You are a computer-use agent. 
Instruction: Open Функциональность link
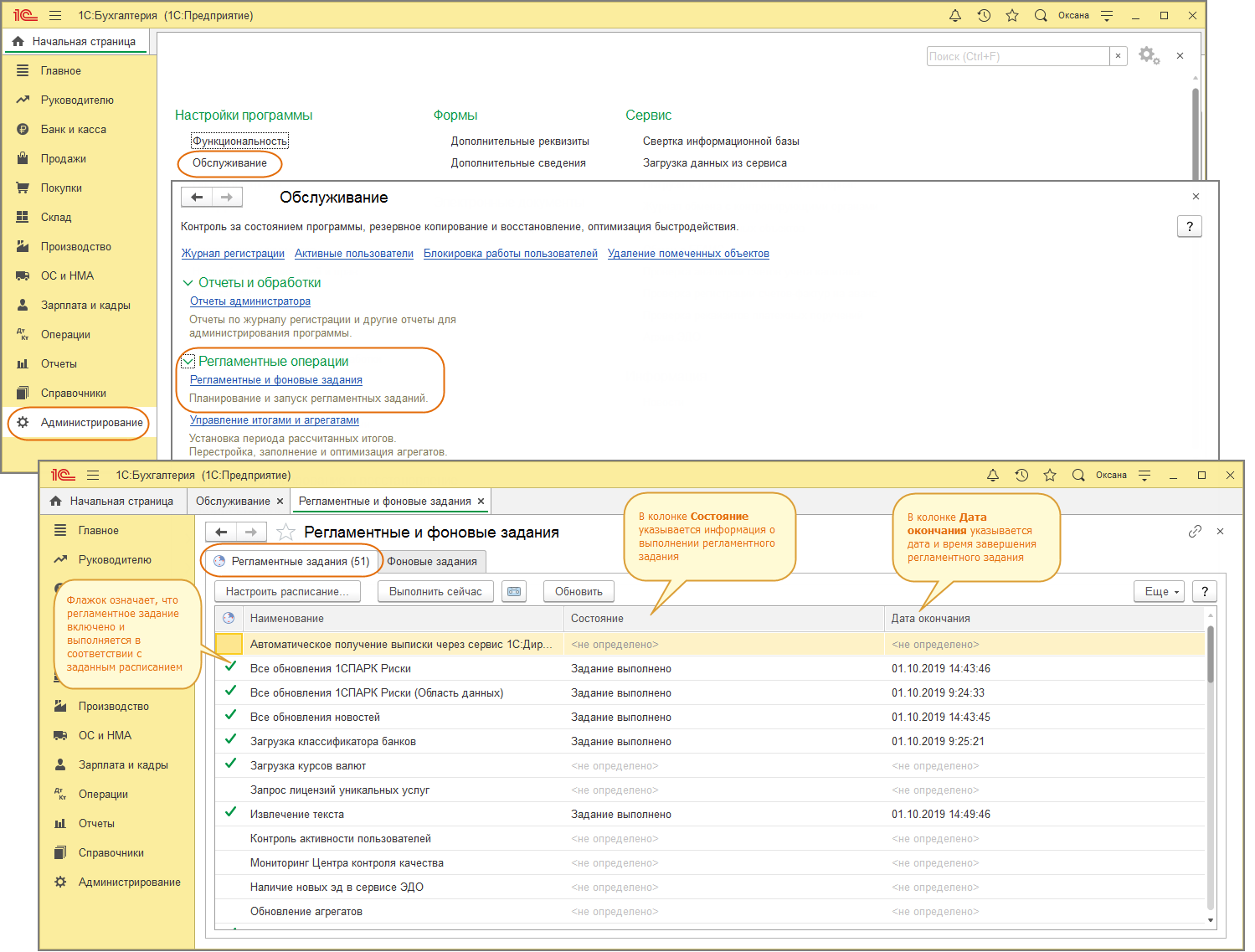(x=239, y=142)
